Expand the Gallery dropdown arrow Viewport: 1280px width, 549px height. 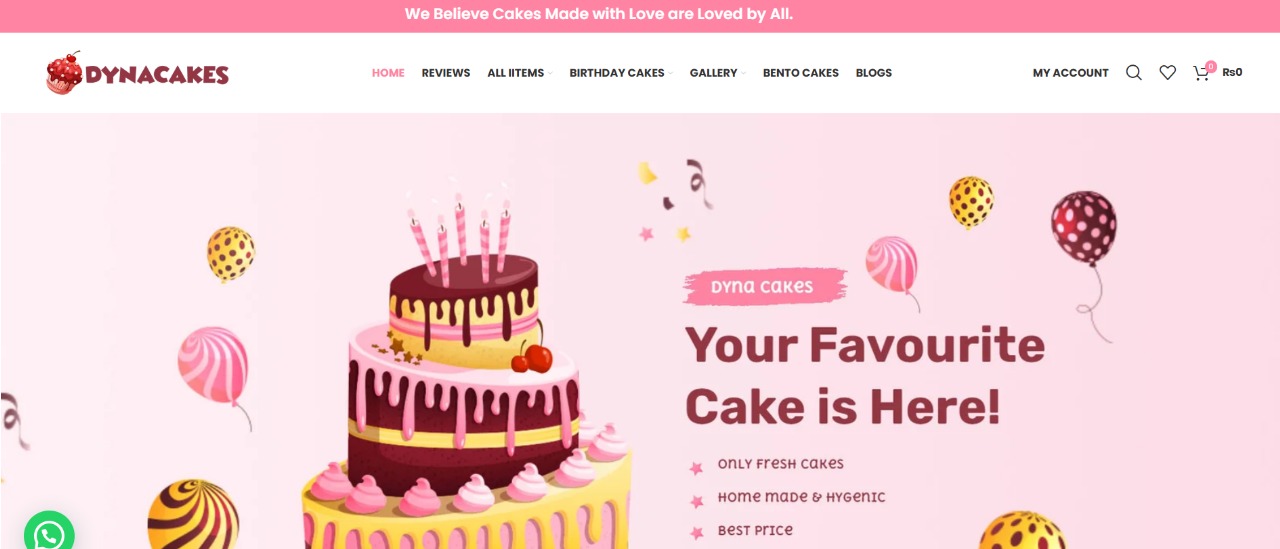pyautogui.click(x=743, y=74)
